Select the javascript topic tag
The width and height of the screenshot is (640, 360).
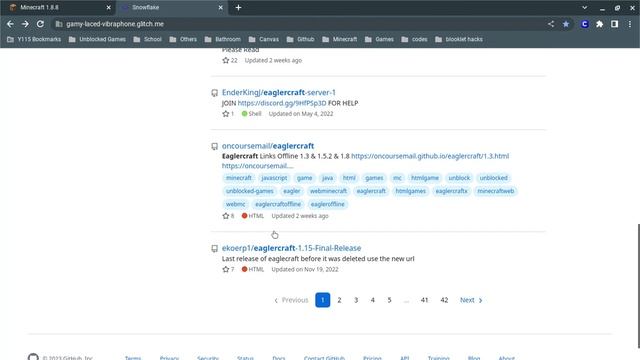point(274,178)
